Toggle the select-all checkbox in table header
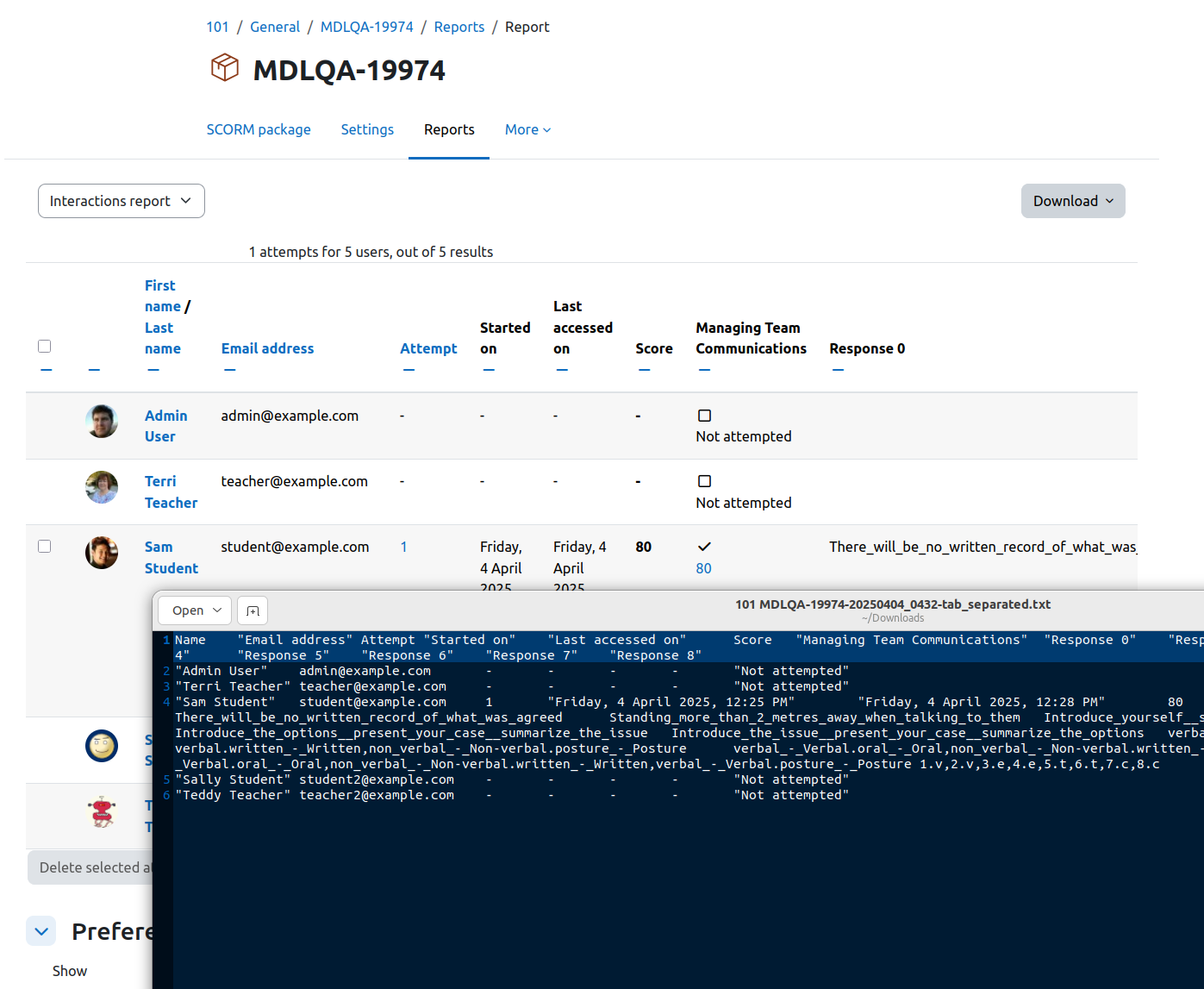 pos(45,346)
